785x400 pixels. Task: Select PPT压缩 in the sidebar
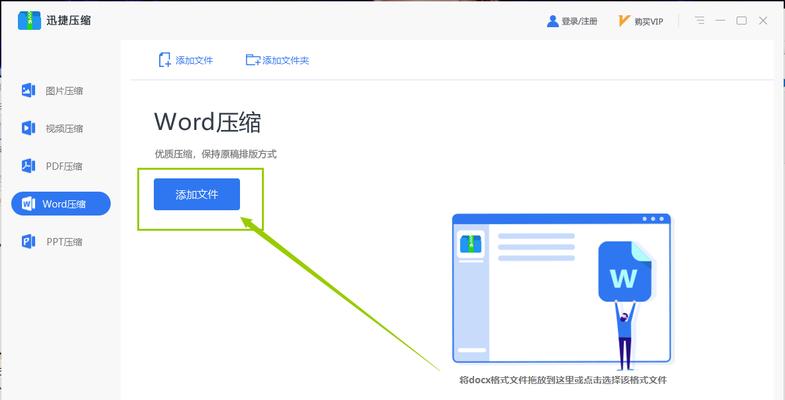point(52,242)
